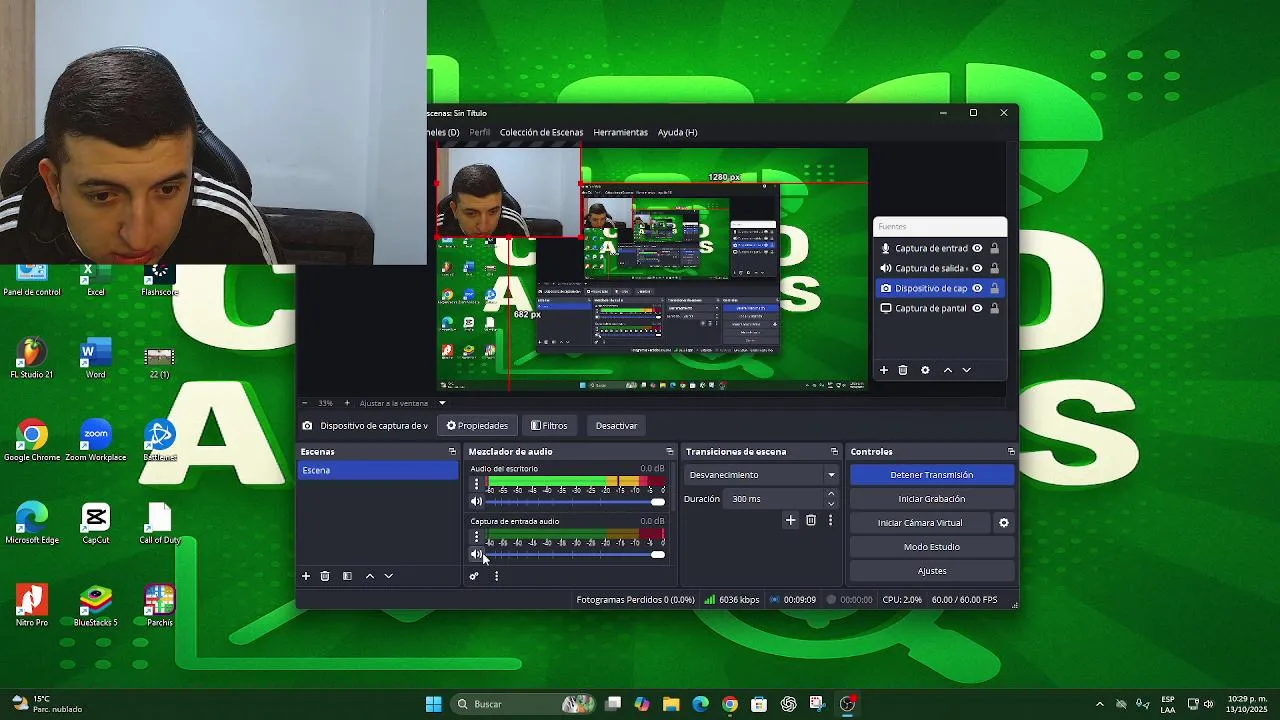The image size is (1280, 720).
Task: Open Filtros for selected source
Action: tap(549, 426)
